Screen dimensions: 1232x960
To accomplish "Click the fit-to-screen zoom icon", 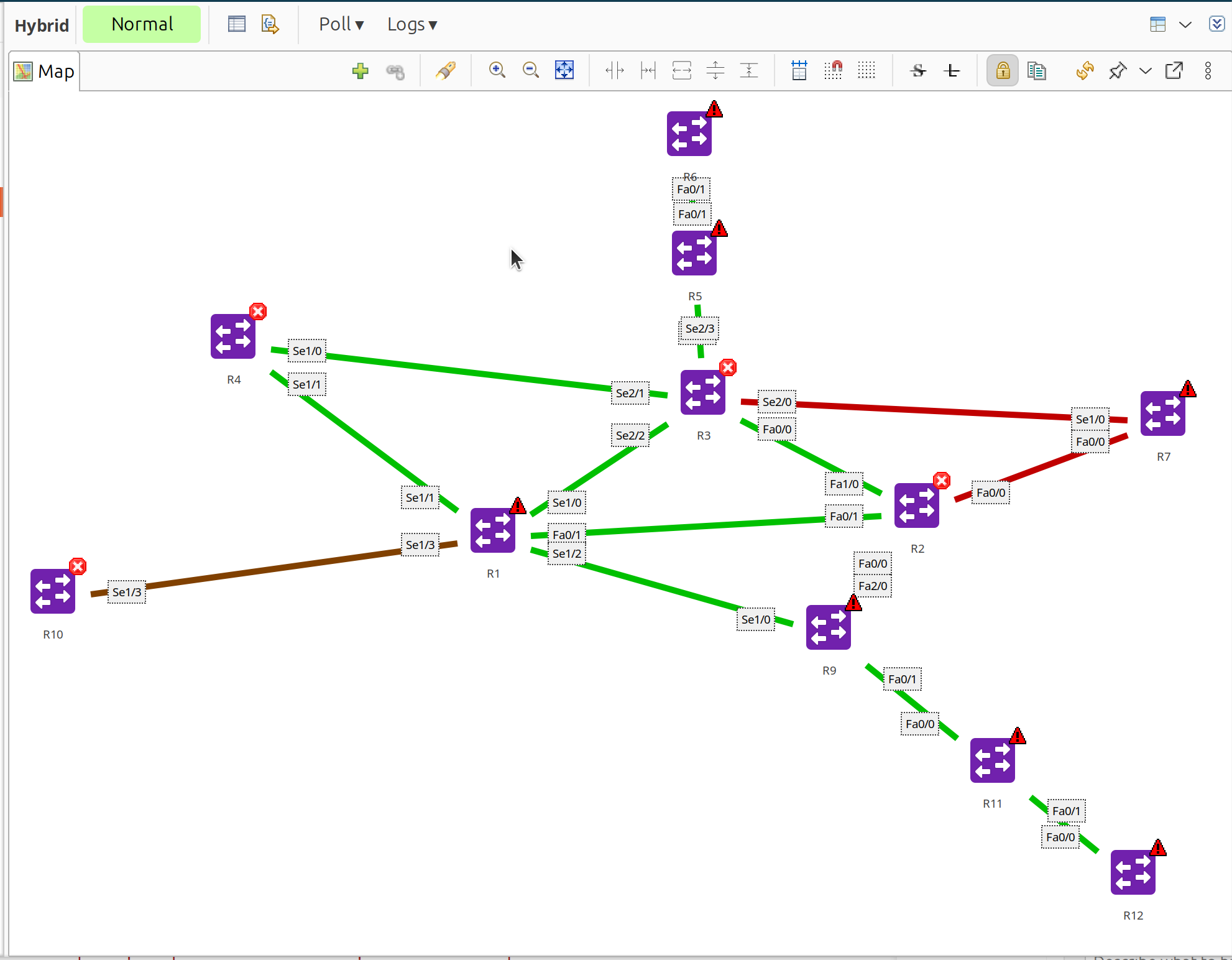I will [x=564, y=70].
